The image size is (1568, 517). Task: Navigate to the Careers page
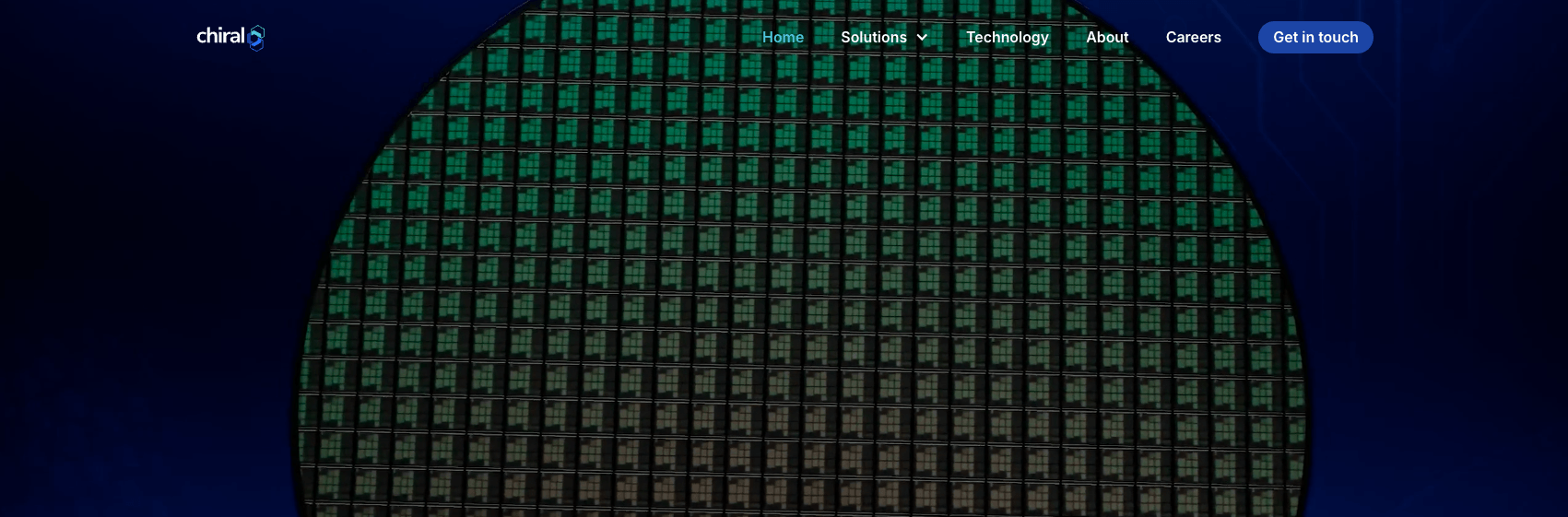coord(1193,37)
